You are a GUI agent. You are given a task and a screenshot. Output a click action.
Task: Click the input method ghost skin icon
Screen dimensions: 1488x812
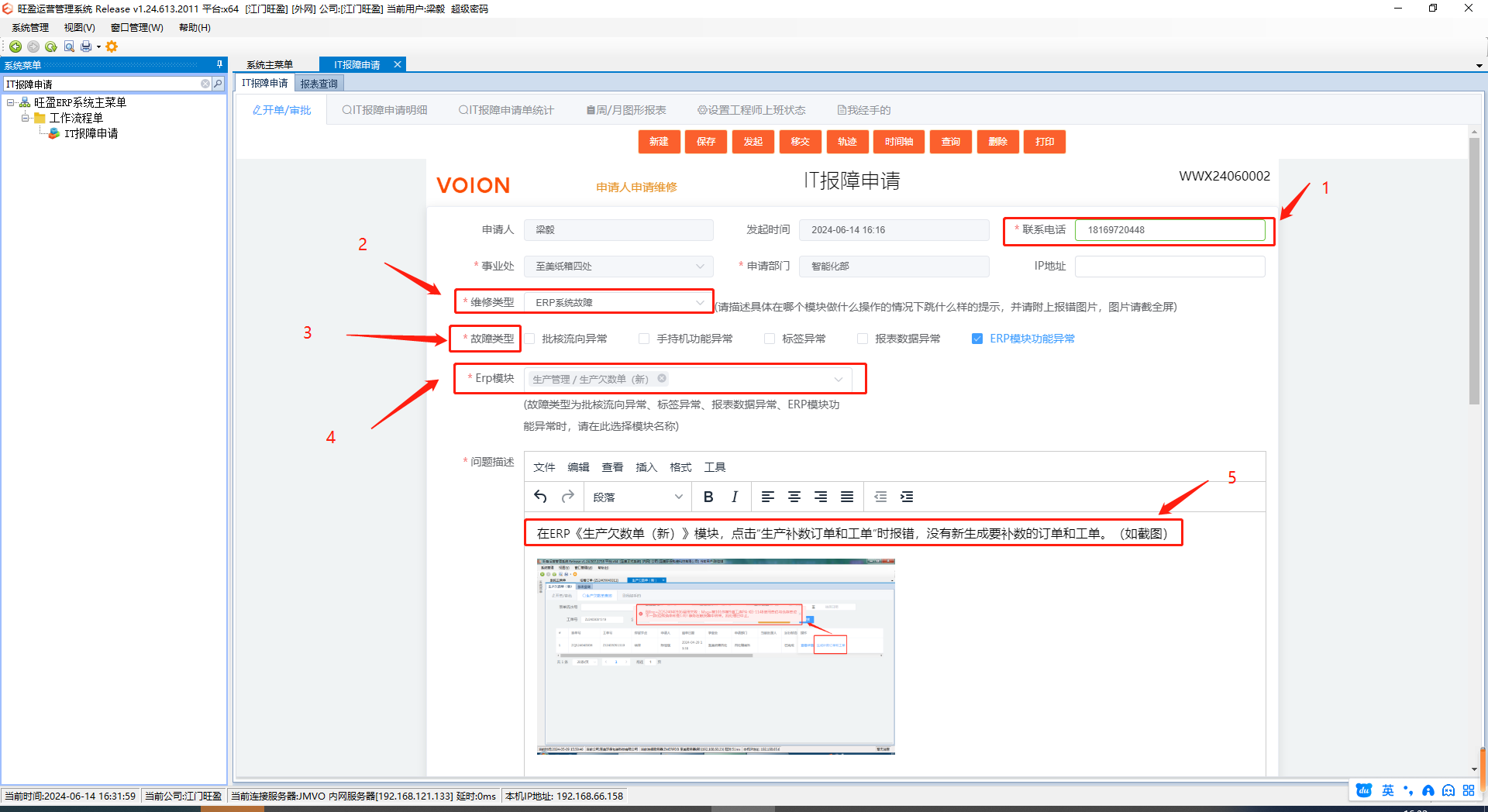coord(1448,790)
